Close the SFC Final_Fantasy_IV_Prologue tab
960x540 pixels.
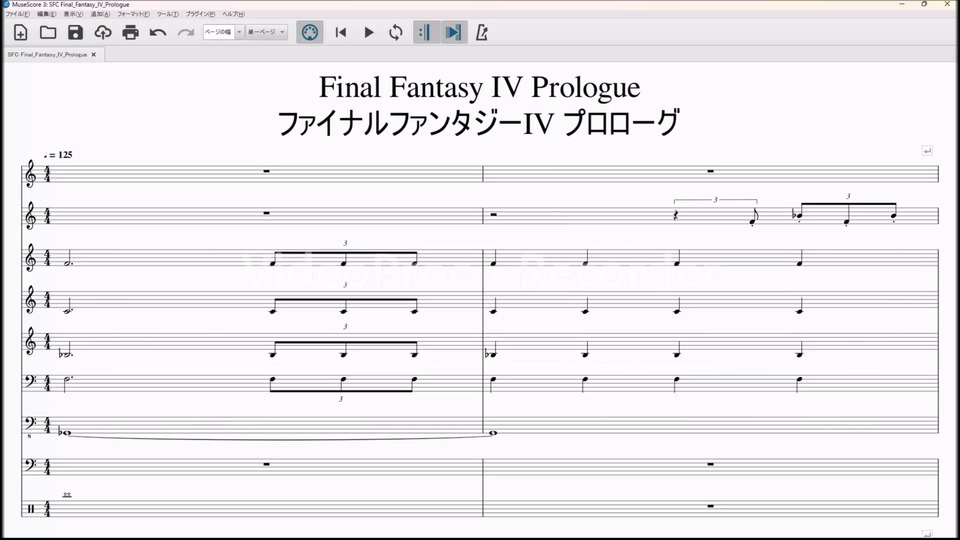coord(94,54)
